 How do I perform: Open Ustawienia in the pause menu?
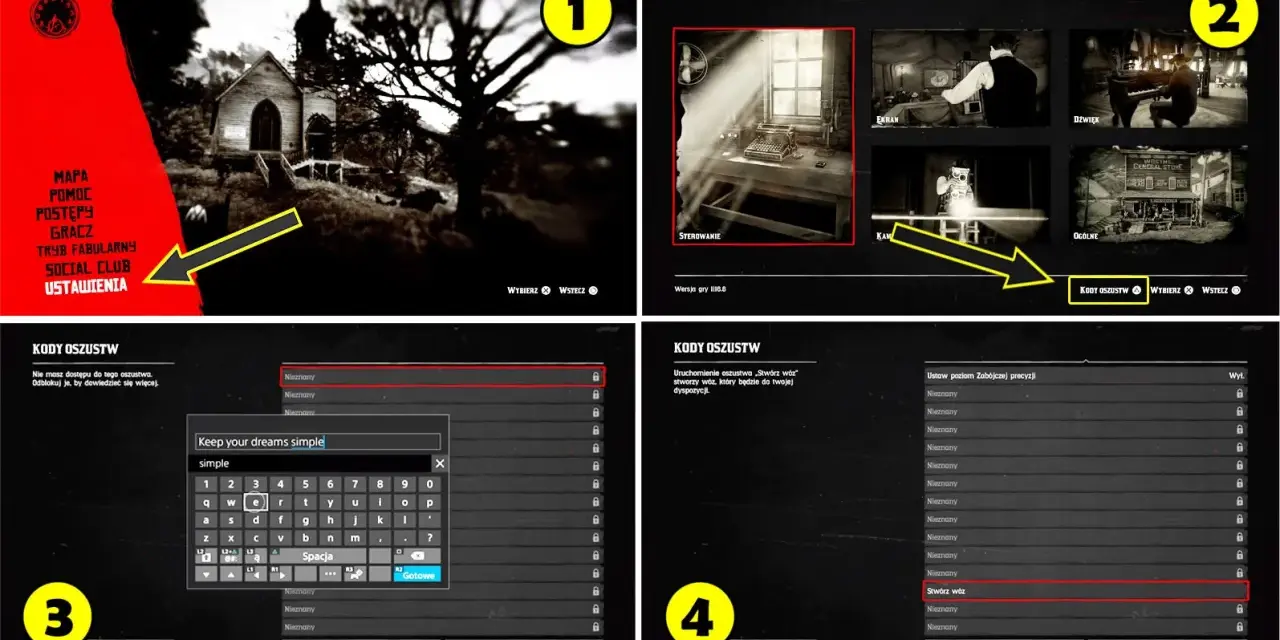86,287
